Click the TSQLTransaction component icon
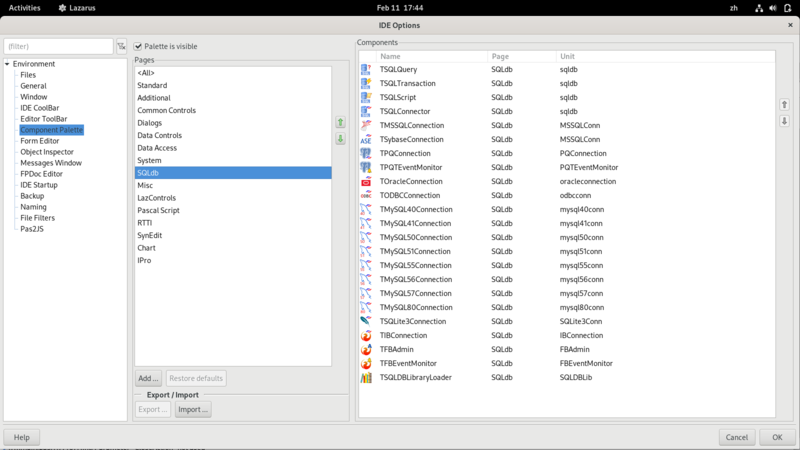The height and width of the screenshot is (450, 800). pos(366,83)
